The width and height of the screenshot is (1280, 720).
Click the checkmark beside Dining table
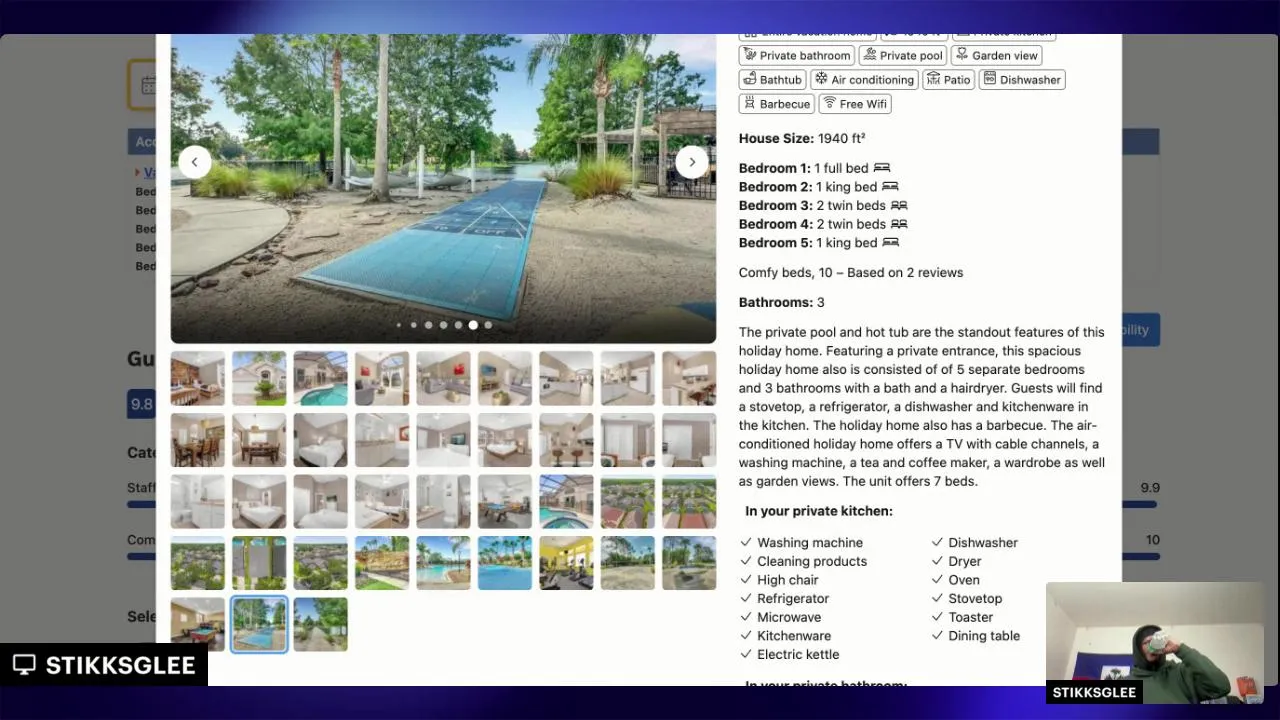pos(937,635)
